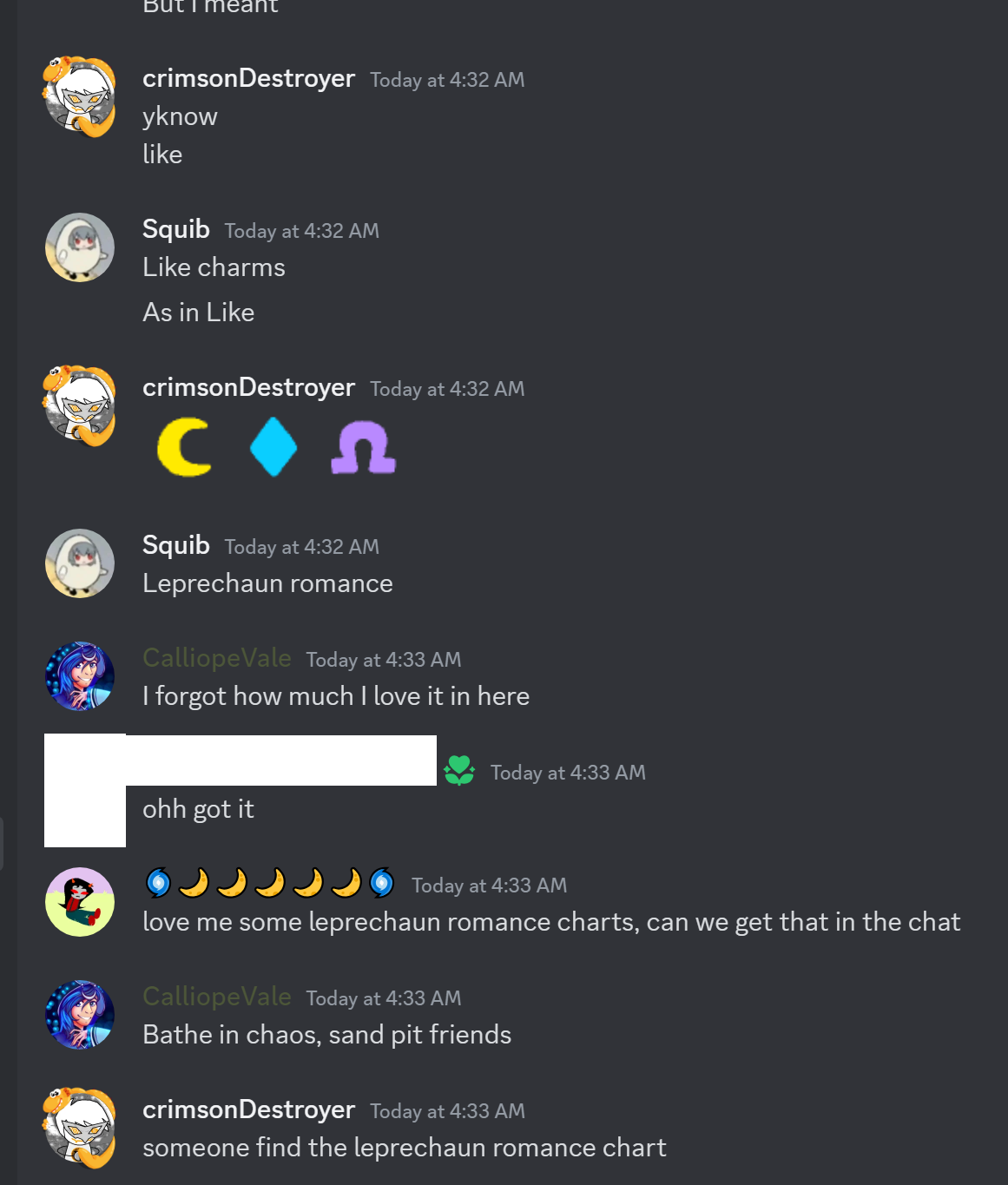
Task: Click the blue diamond emoji
Action: click(x=273, y=447)
